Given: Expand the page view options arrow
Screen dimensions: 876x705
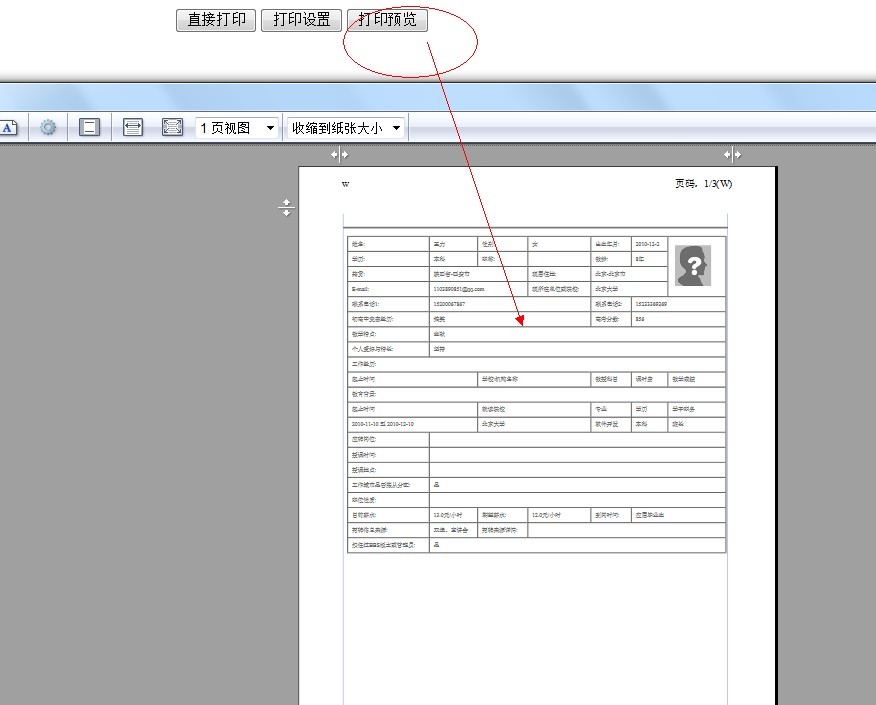Looking at the screenshot, I should click(268, 127).
